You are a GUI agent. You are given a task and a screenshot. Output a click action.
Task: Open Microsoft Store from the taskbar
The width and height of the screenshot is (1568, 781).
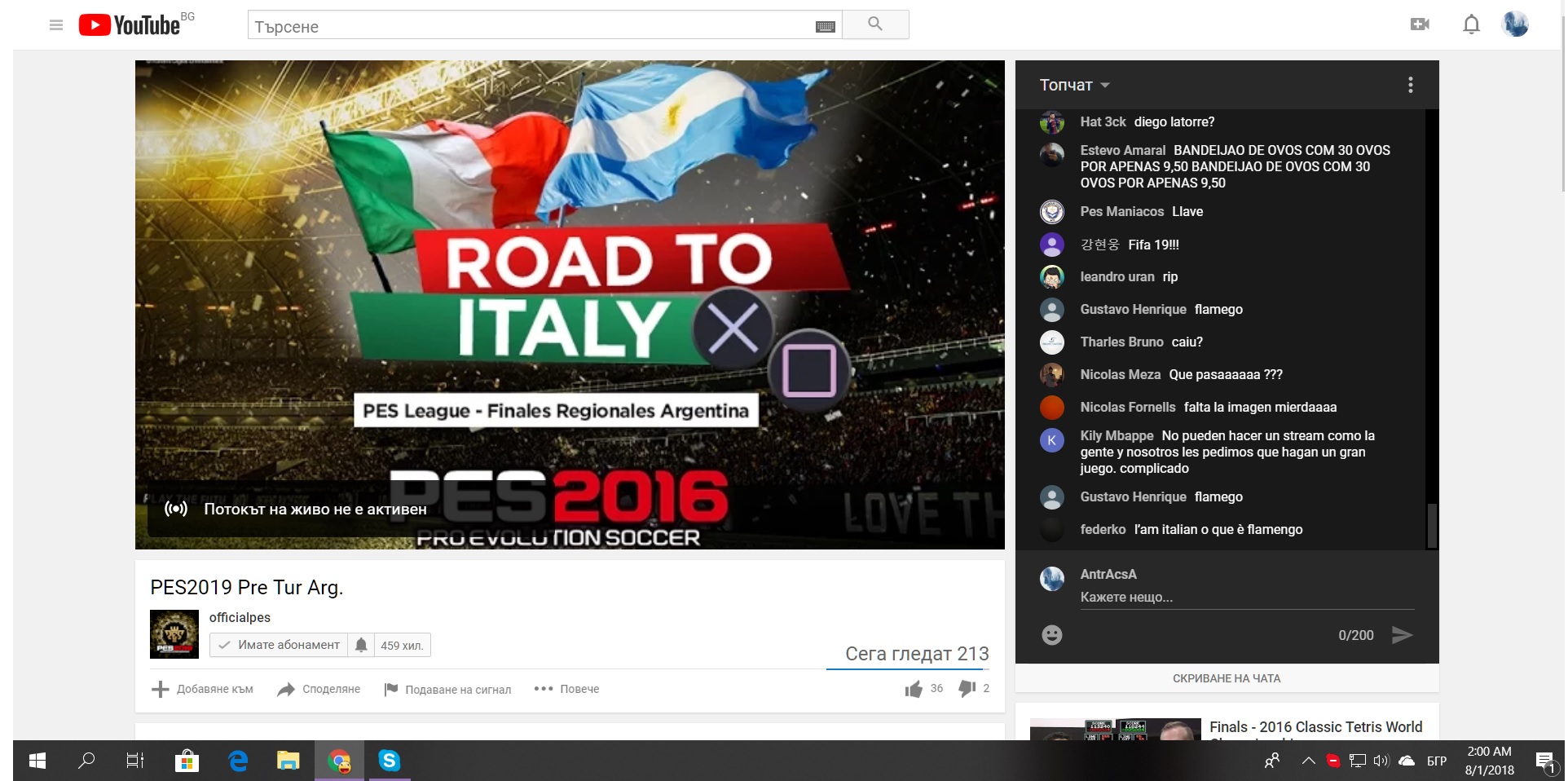[187, 761]
